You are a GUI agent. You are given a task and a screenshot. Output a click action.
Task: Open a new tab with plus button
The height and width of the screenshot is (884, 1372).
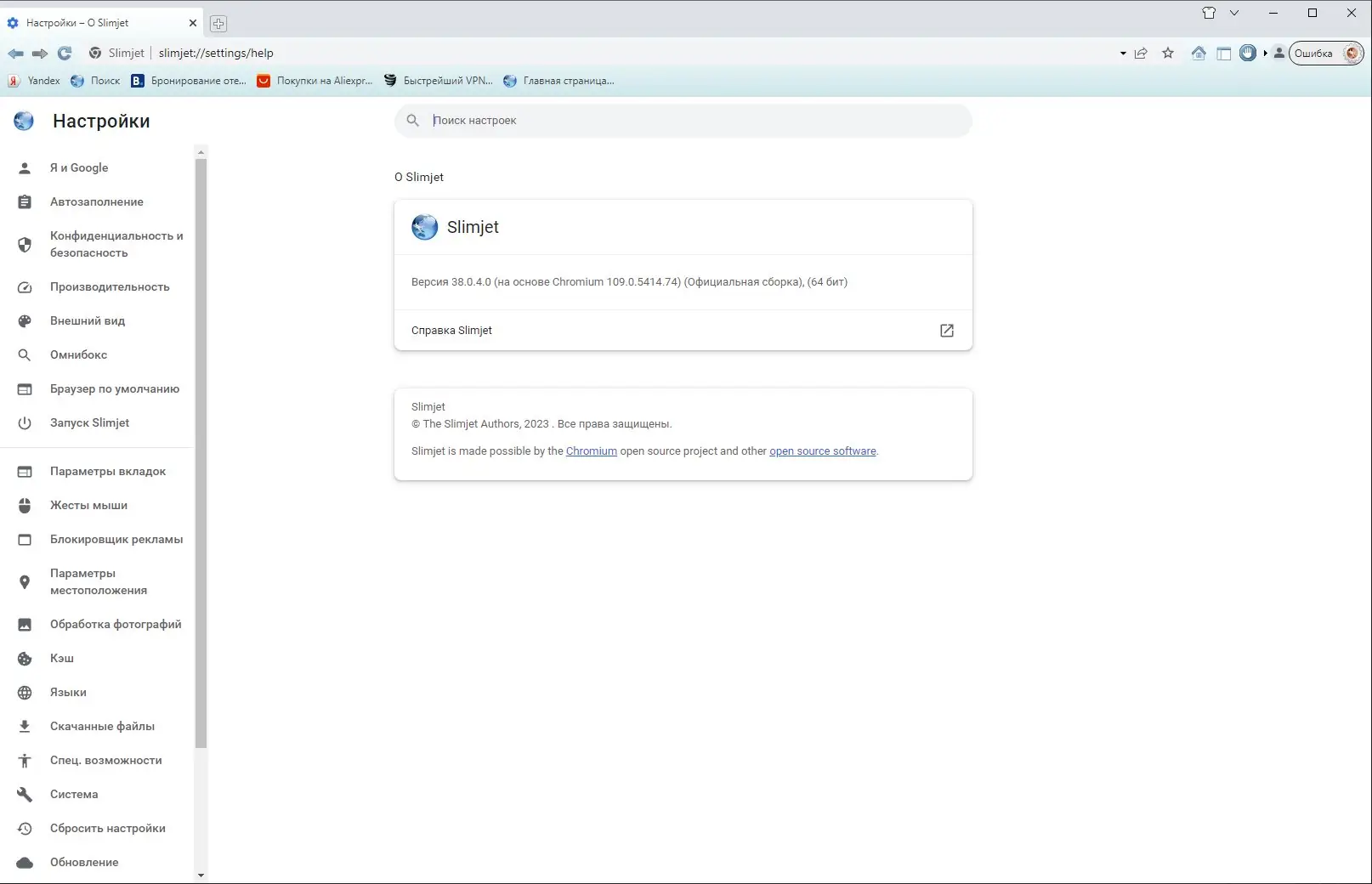click(218, 24)
